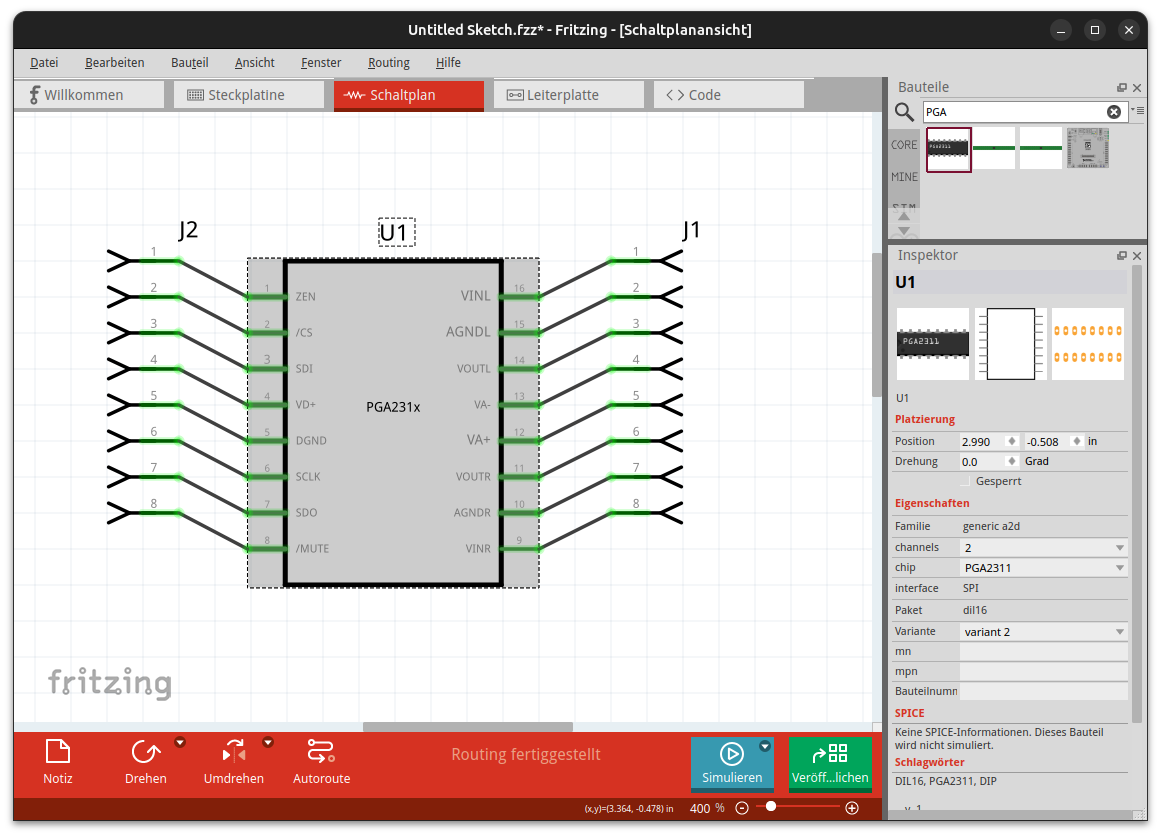Open the channels dropdown

[1043, 547]
